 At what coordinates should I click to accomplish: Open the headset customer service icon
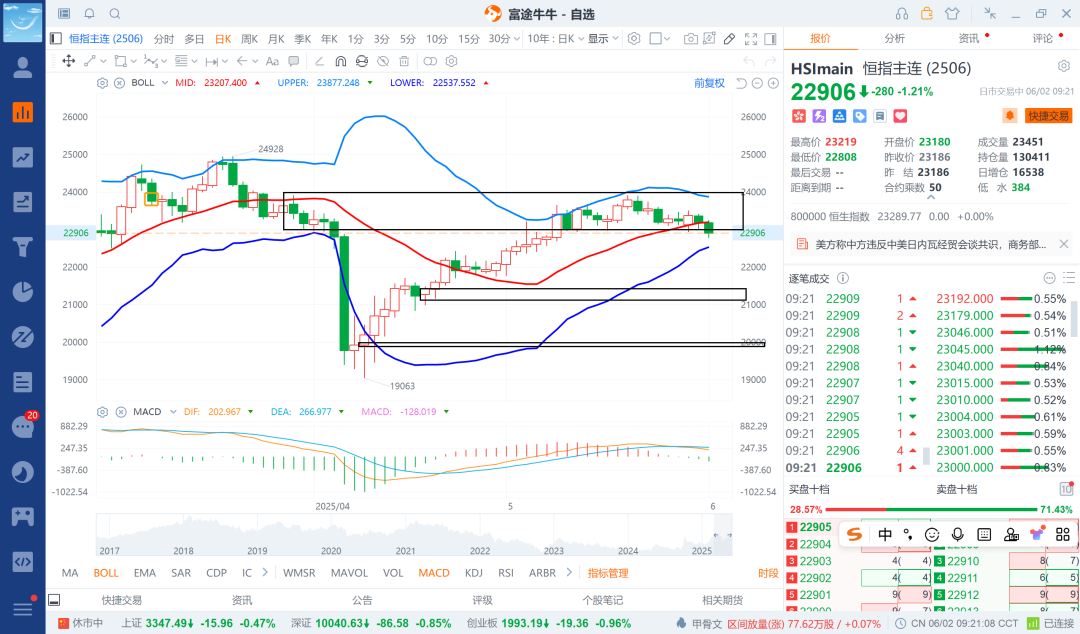point(902,14)
